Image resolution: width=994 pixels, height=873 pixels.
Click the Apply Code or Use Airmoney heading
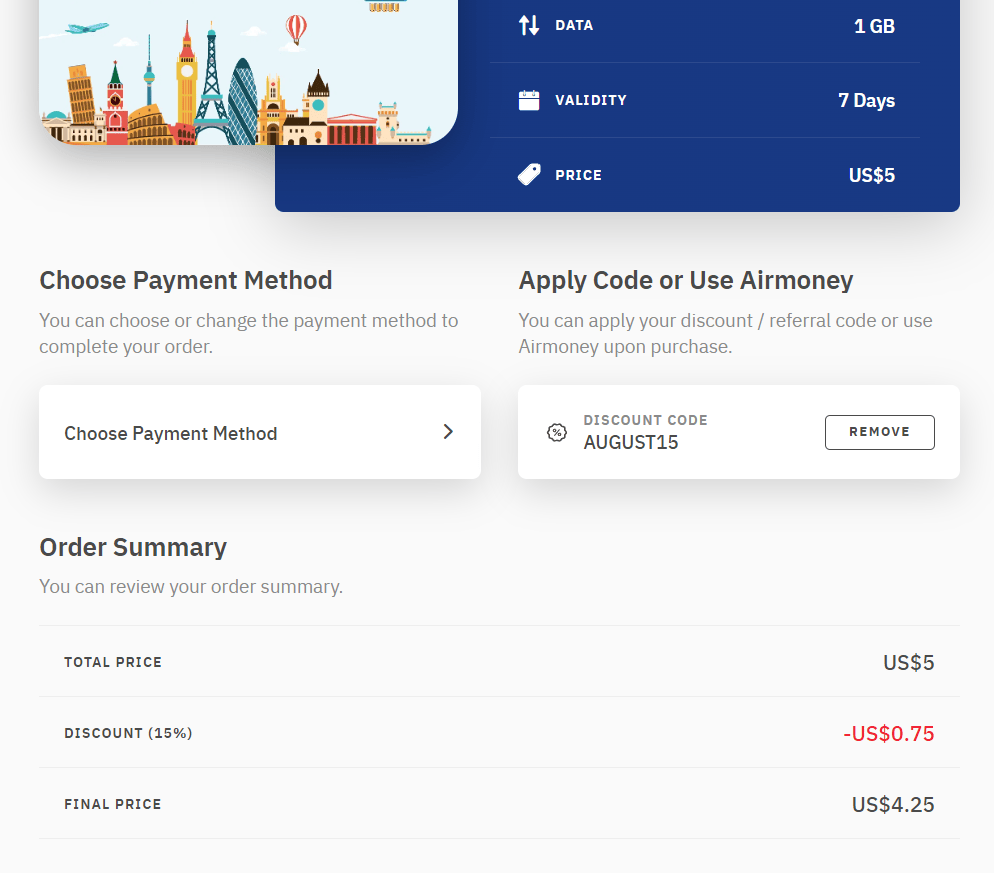click(x=685, y=280)
